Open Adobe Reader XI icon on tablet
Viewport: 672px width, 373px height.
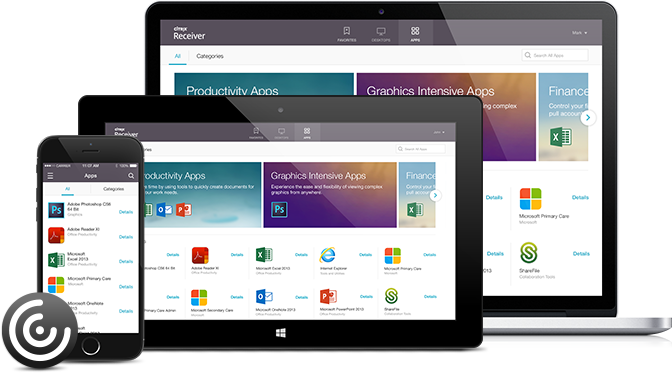pyautogui.click(x=200, y=255)
